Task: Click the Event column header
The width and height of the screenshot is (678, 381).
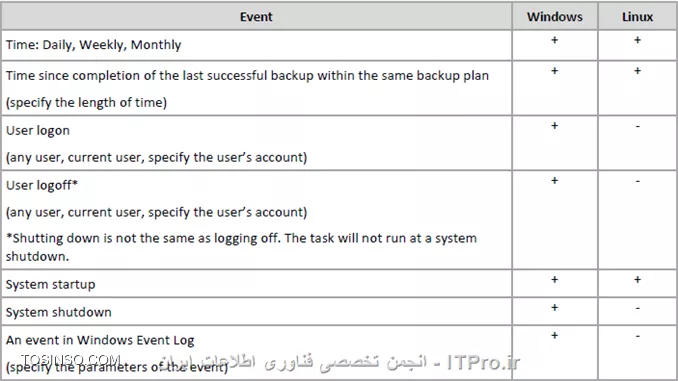Action: (x=256, y=17)
